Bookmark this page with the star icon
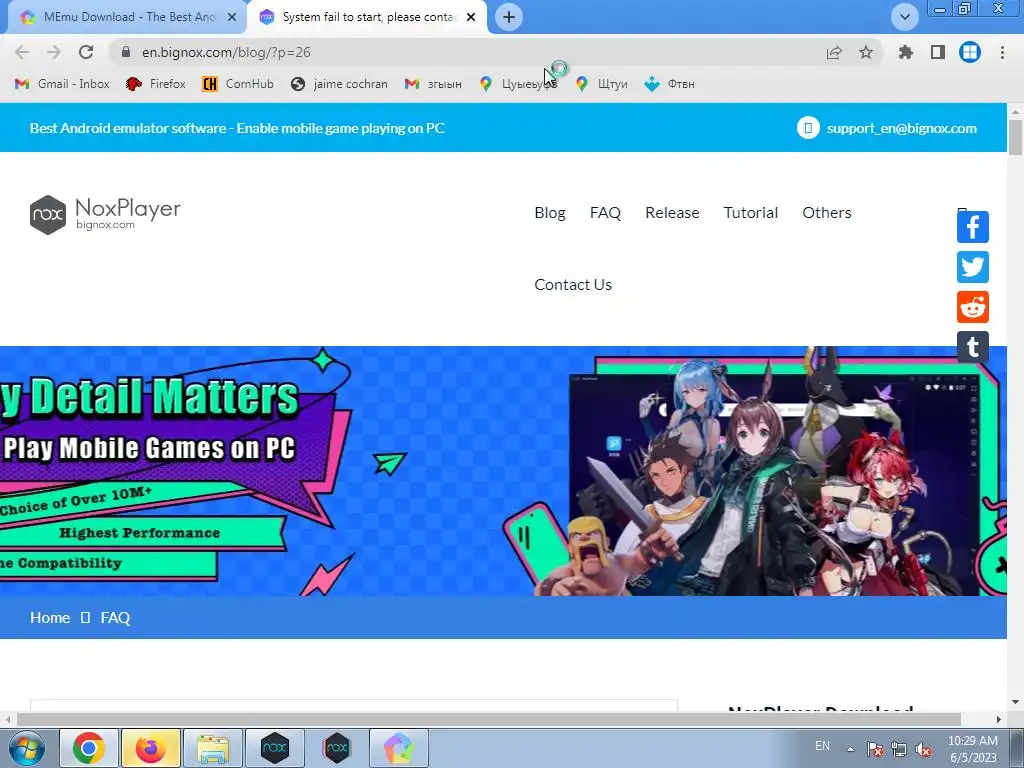The height and width of the screenshot is (768, 1024). coord(866,52)
